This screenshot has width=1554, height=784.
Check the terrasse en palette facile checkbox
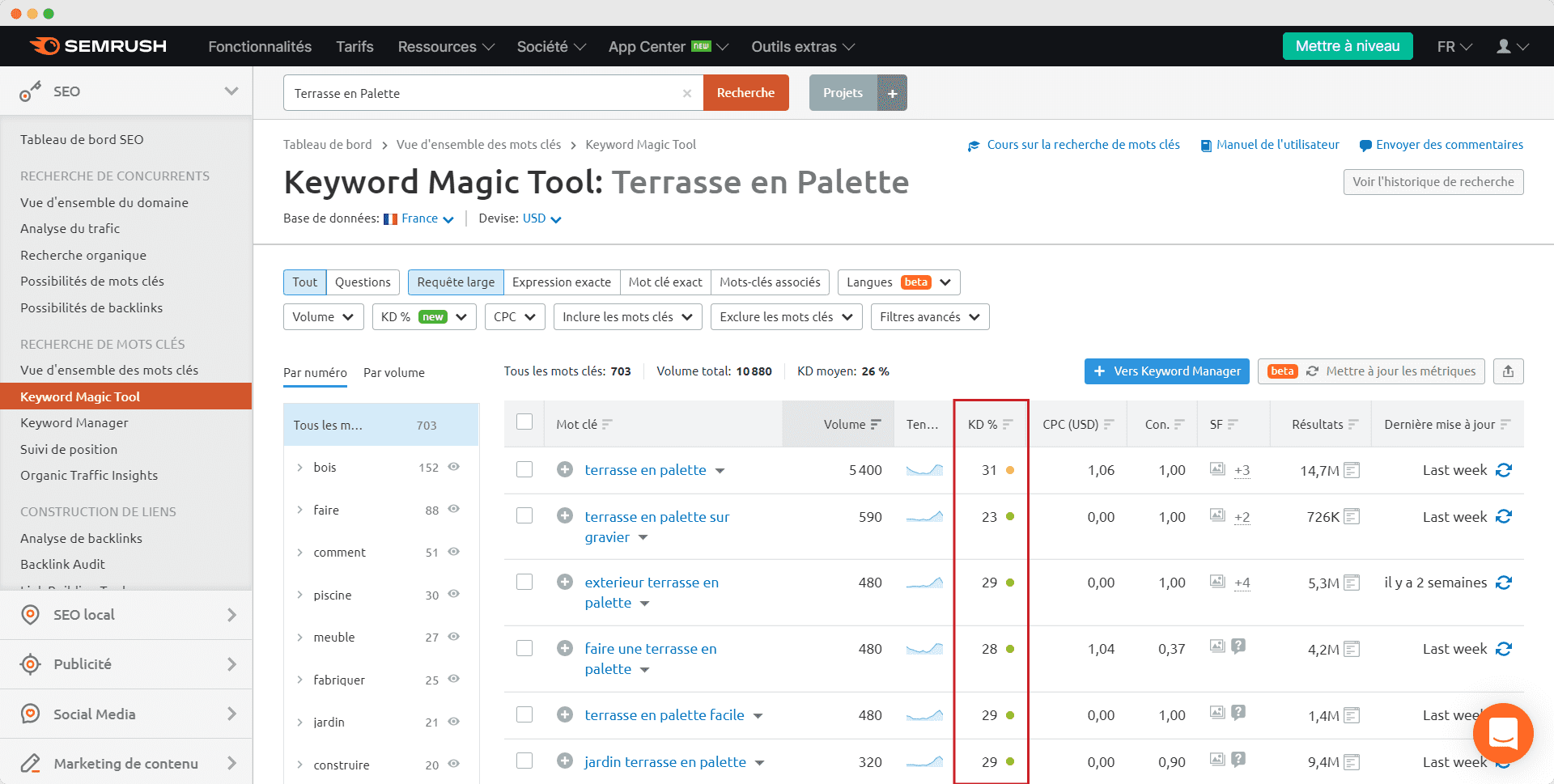coord(524,714)
